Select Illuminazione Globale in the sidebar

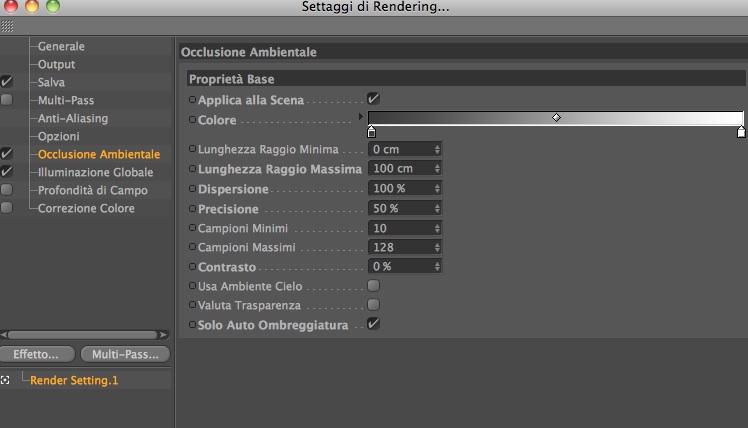(95, 172)
